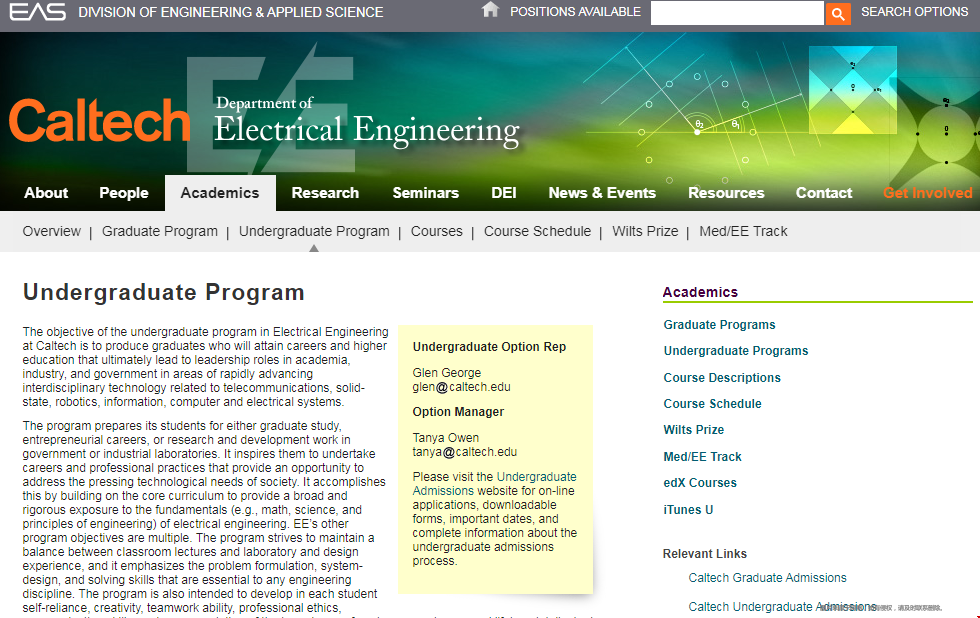Click the name Tanya Owen
The image size is (980, 618).
tap(446, 438)
